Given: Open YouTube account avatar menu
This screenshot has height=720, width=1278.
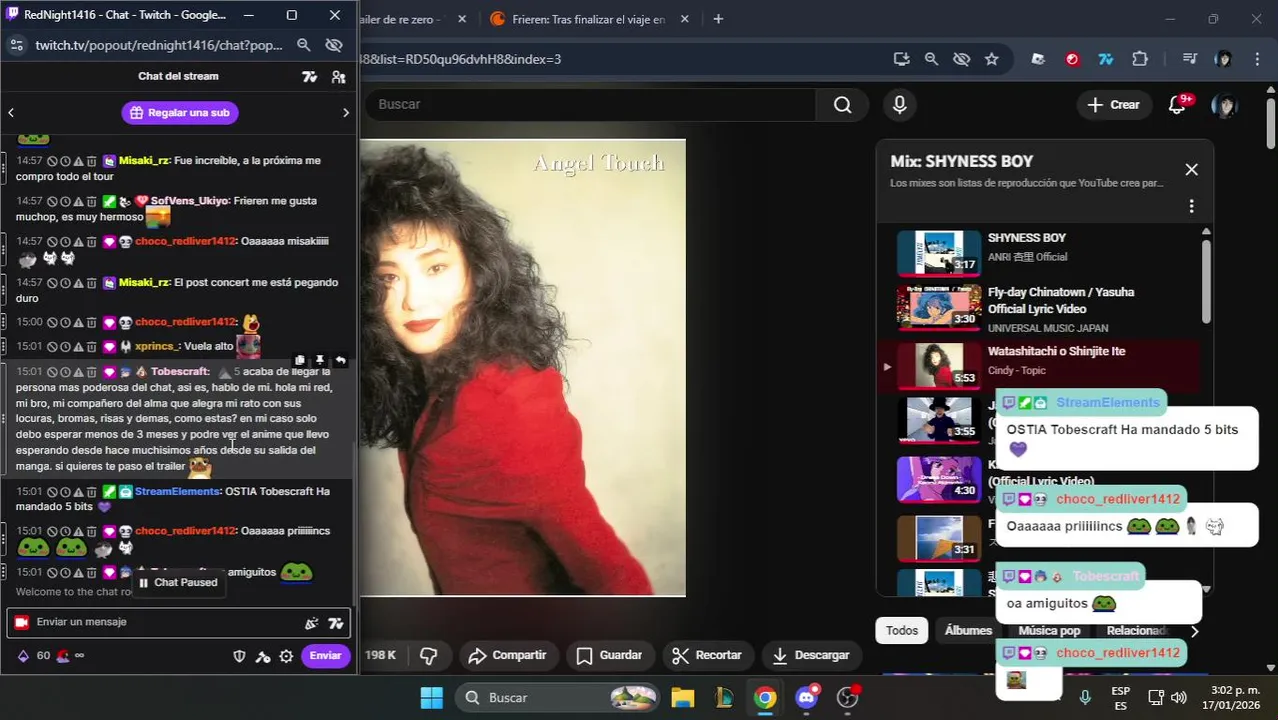Looking at the screenshot, I should pyautogui.click(x=1224, y=105).
